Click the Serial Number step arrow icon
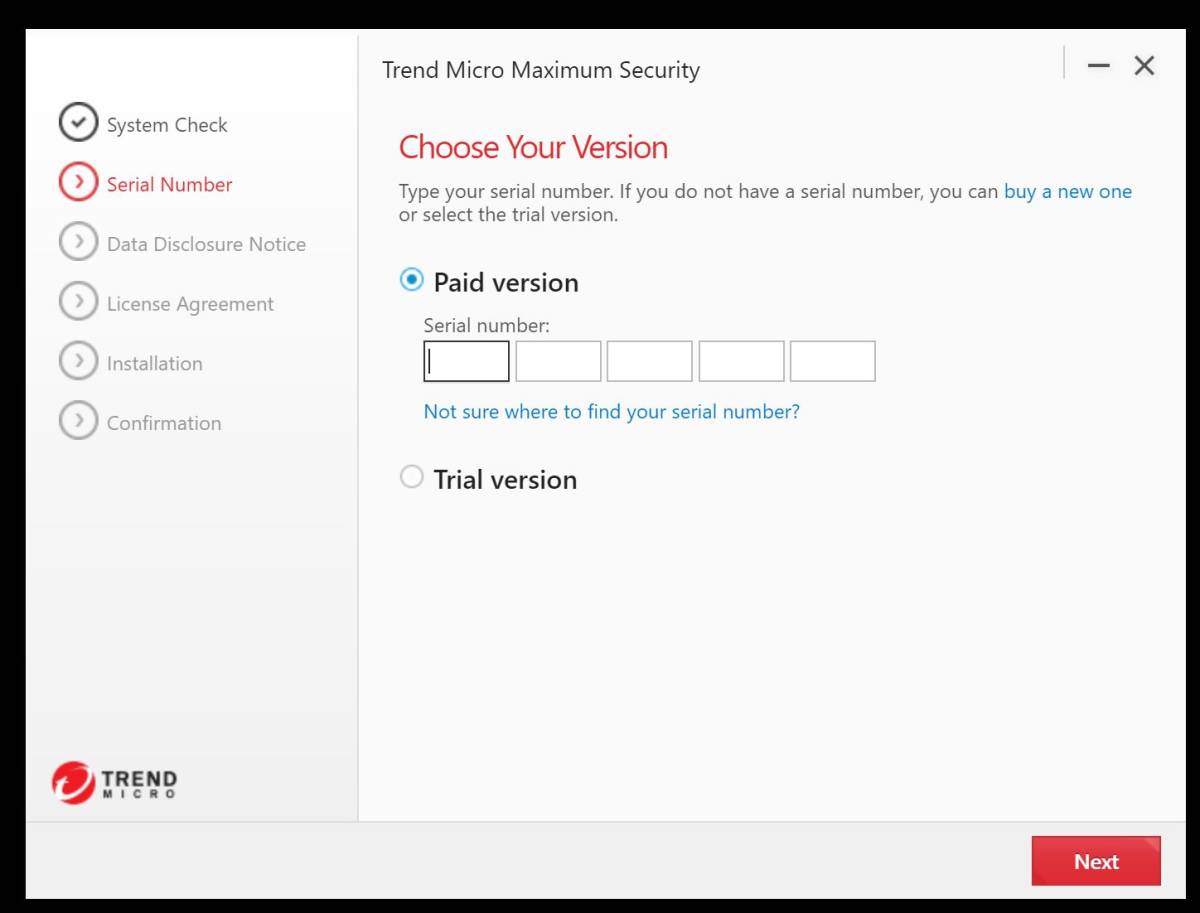 point(78,182)
